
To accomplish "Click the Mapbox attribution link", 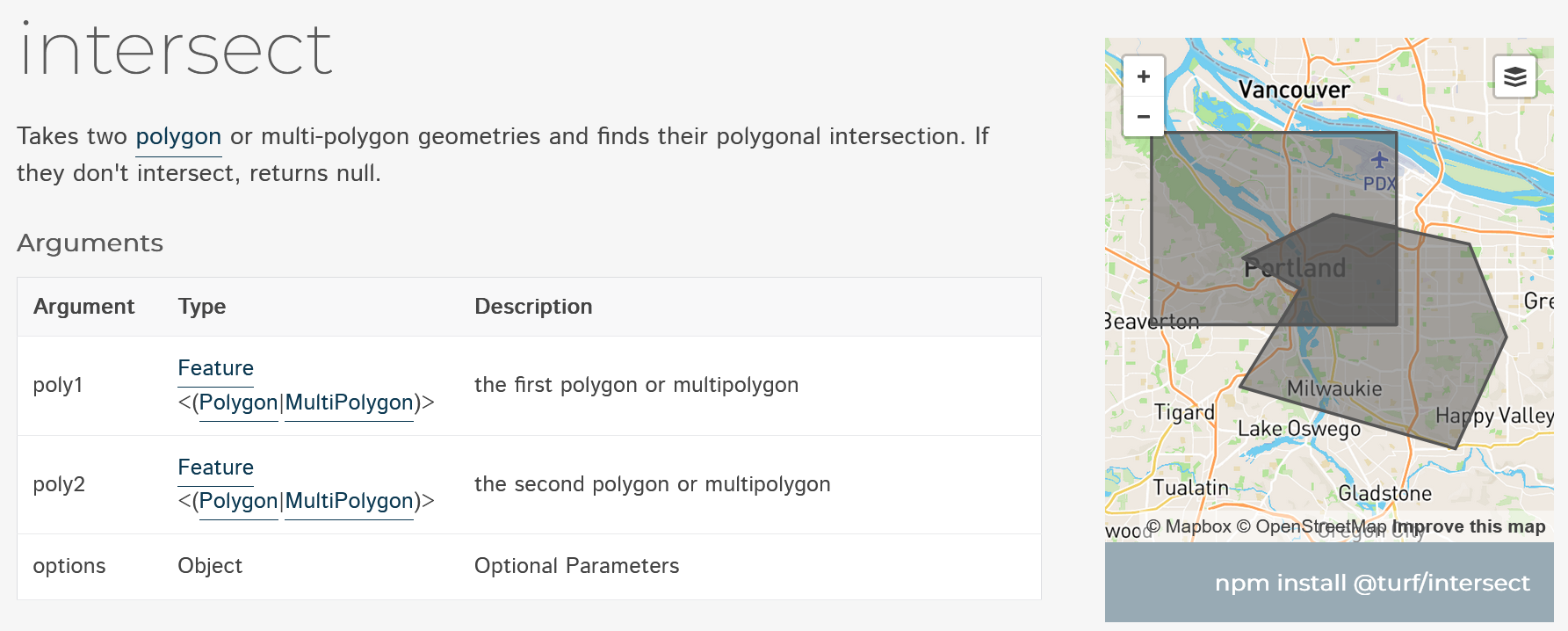I will tap(1189, 526).
